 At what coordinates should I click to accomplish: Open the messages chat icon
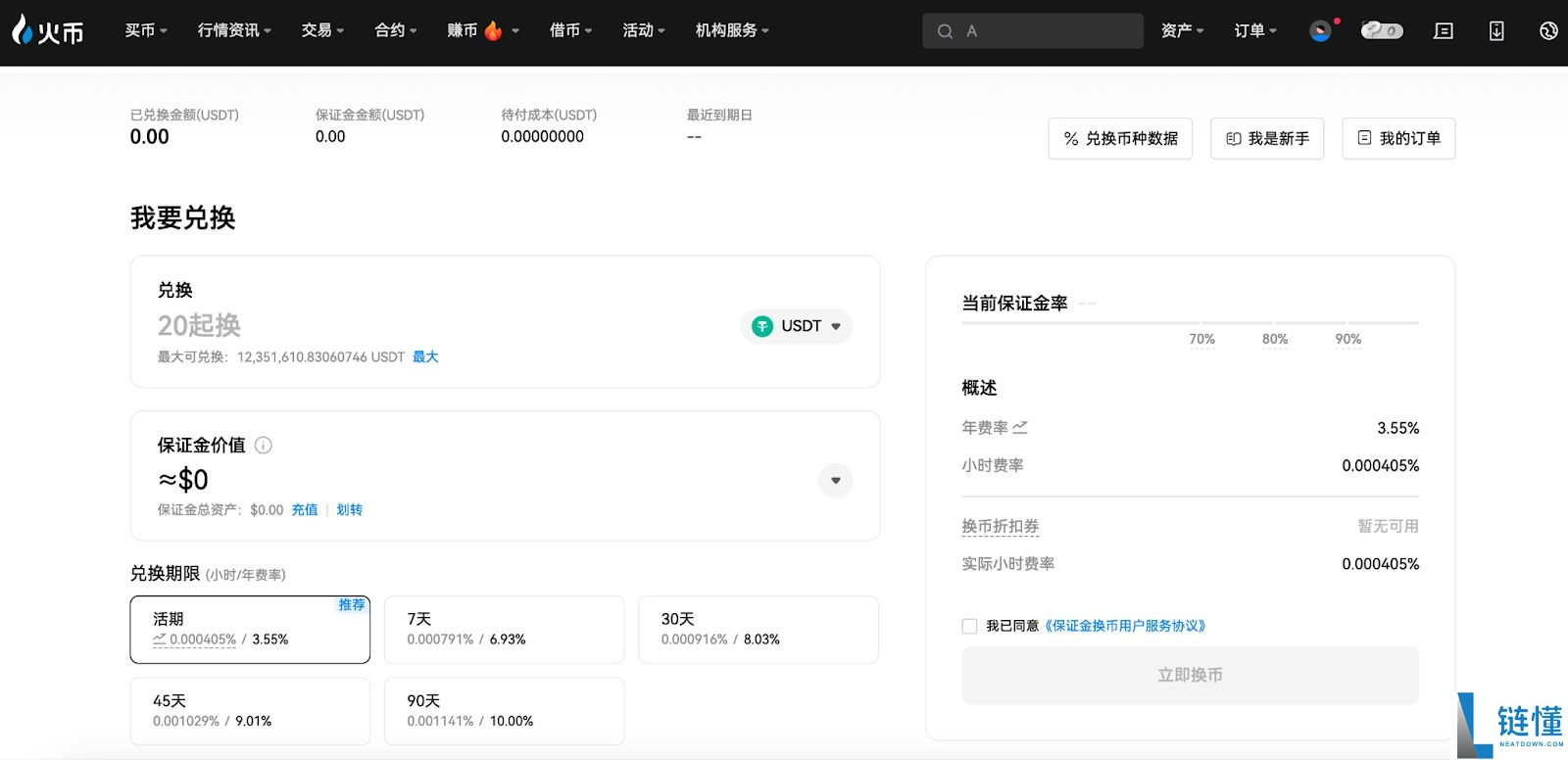(x=1444, y=31)
